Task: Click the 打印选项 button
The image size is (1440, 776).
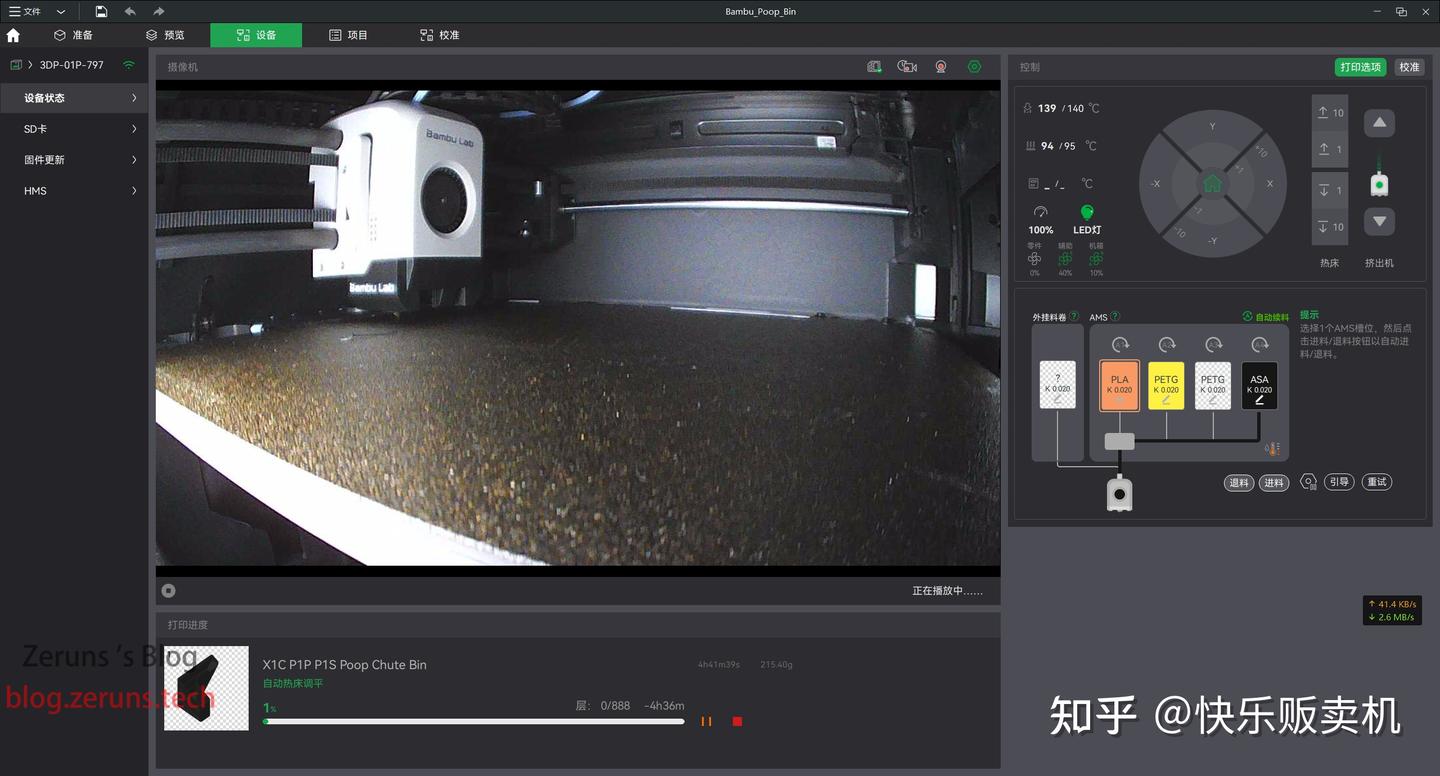Action: click(x=1360, y=66)
